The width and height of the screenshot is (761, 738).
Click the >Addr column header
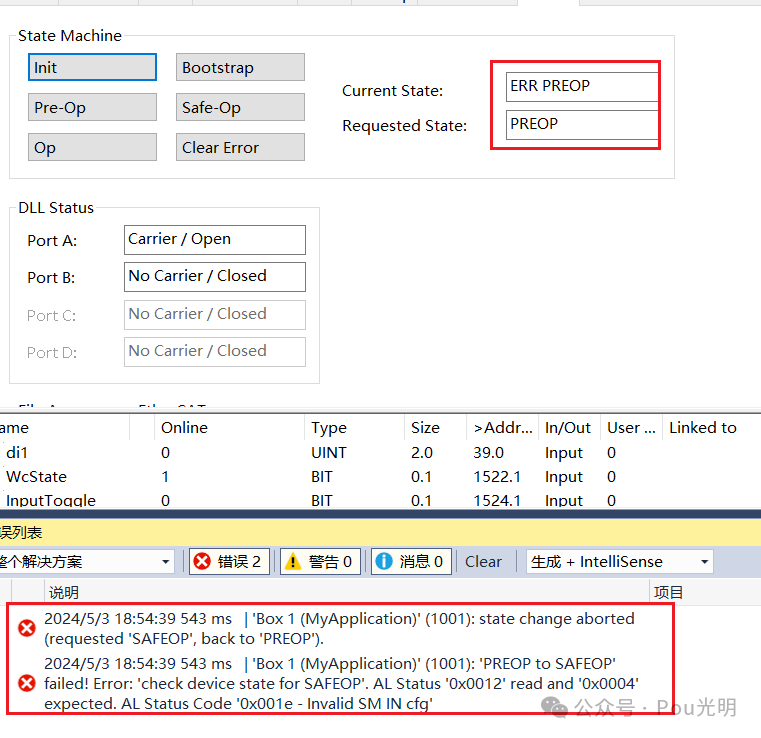coord(503,427)
